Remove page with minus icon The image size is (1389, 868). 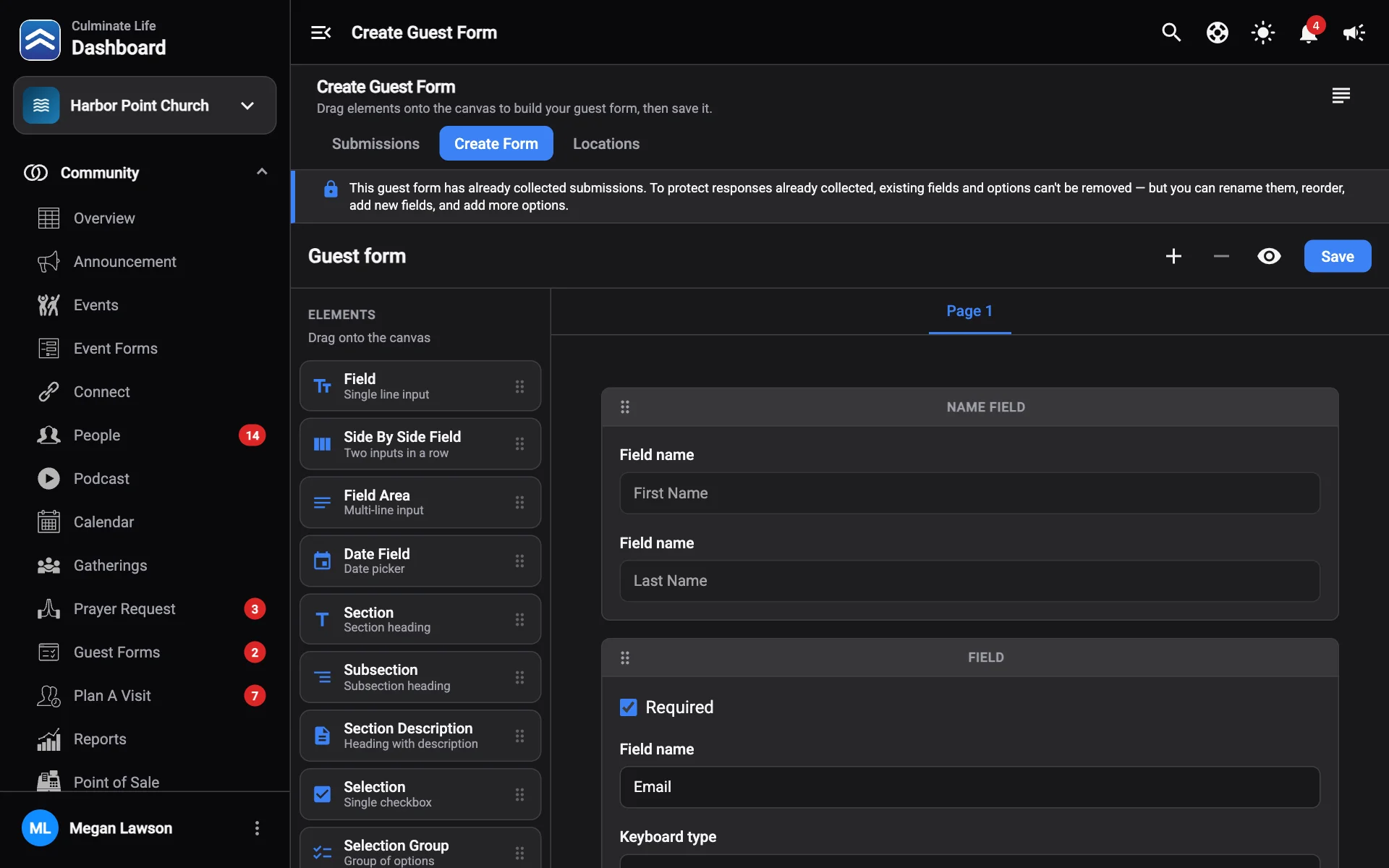click(1221, 256)
